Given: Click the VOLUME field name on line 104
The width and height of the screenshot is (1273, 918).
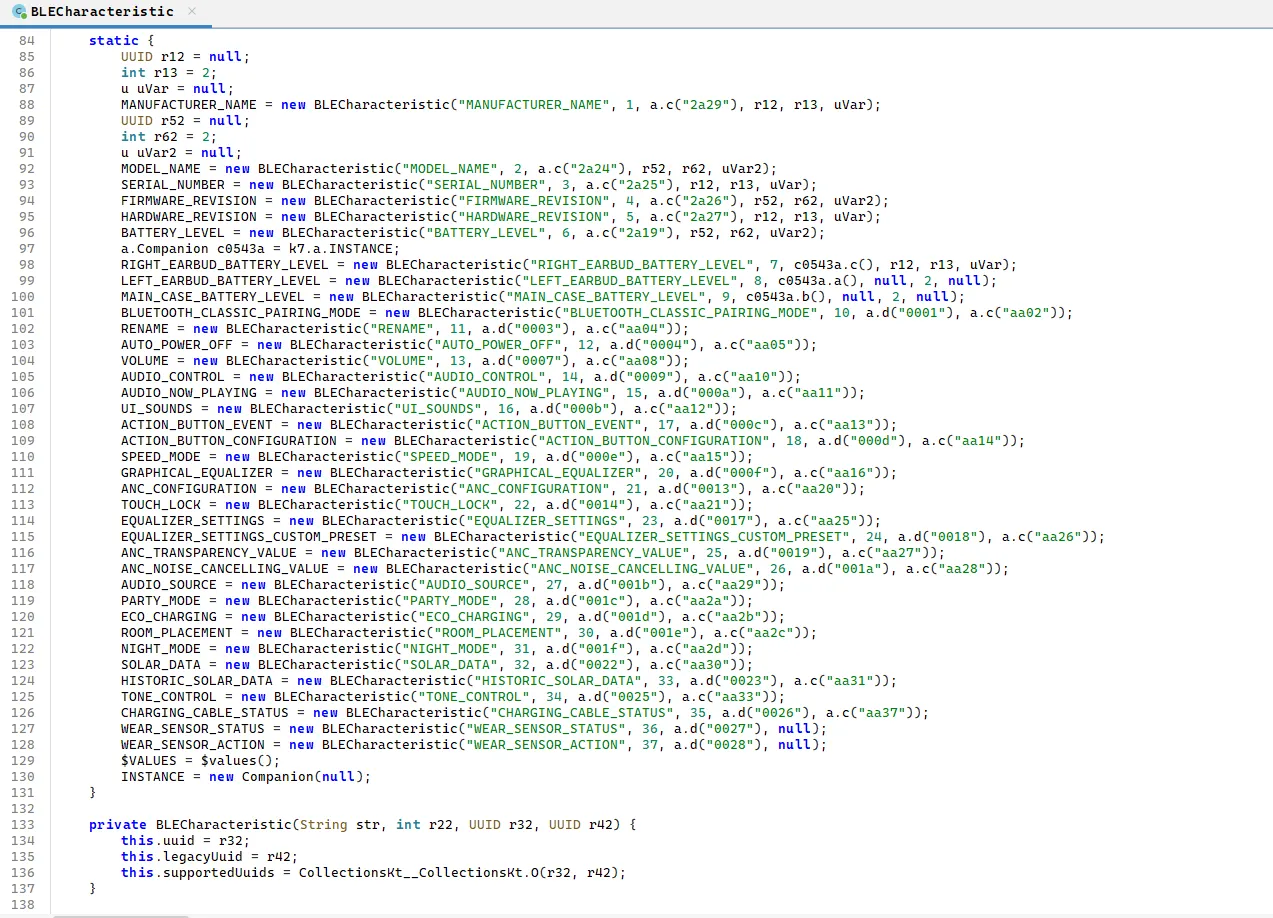Looking at the screenshot, I should (x=145, y=360).
